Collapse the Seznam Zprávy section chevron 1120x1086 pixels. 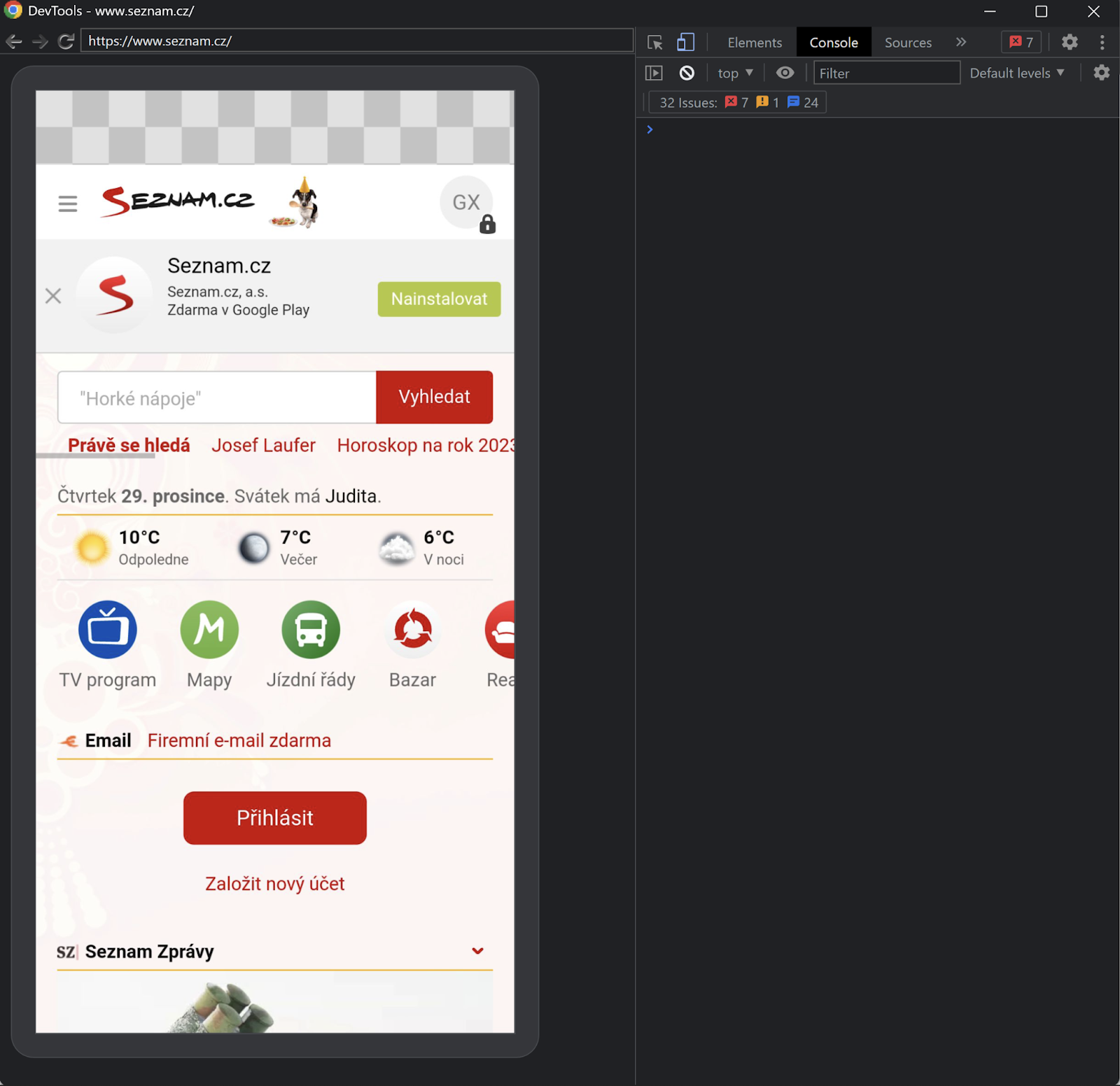[x=478, y=950]
